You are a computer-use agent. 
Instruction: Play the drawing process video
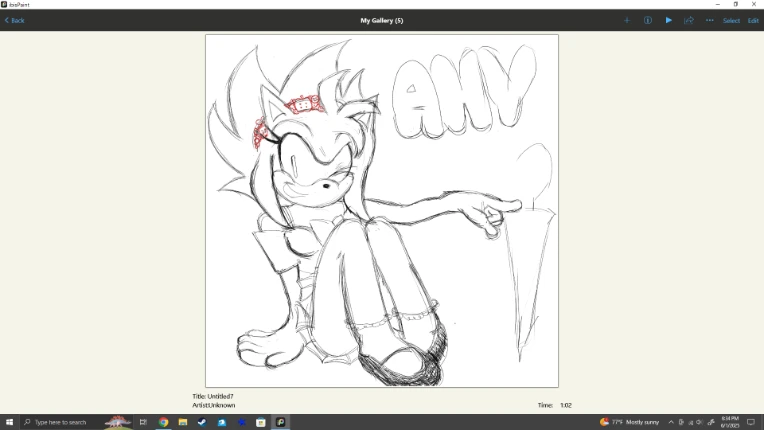tap(668, 20)
